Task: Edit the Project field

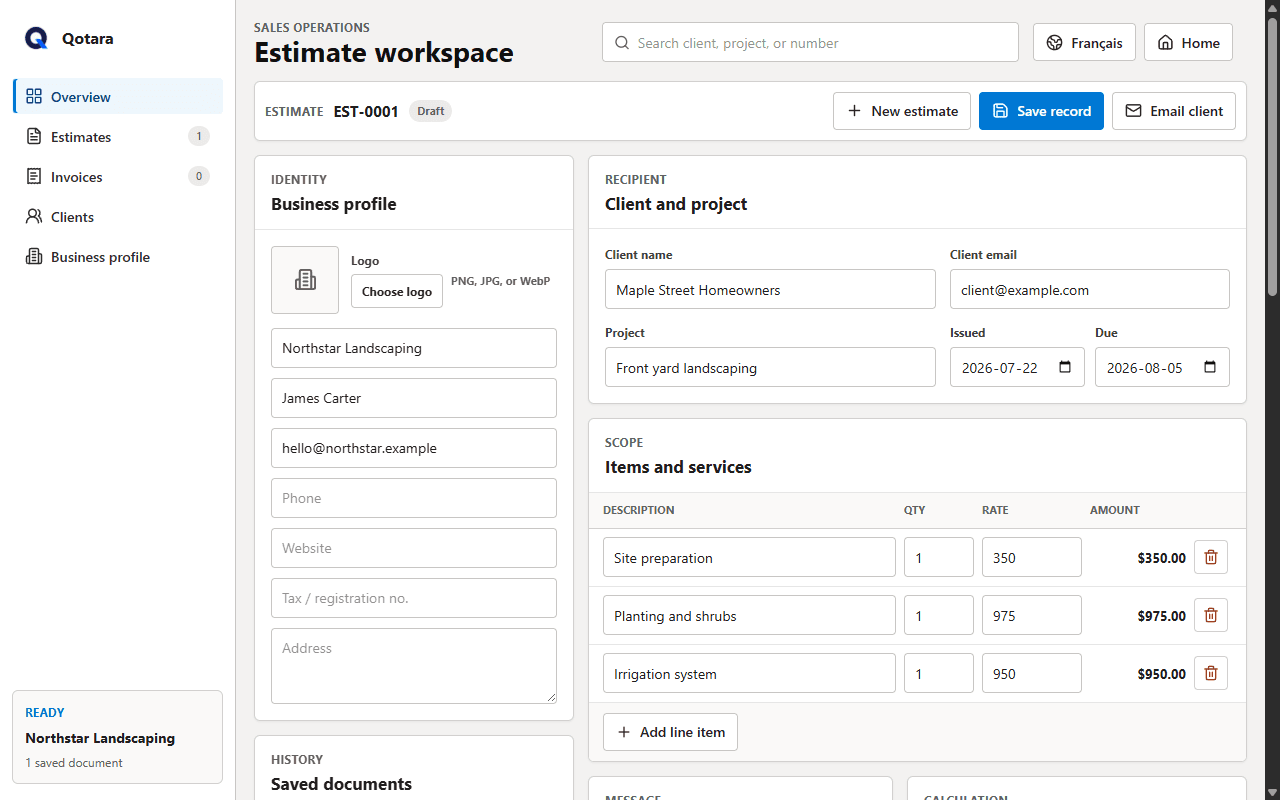Action: coord(770,367)
